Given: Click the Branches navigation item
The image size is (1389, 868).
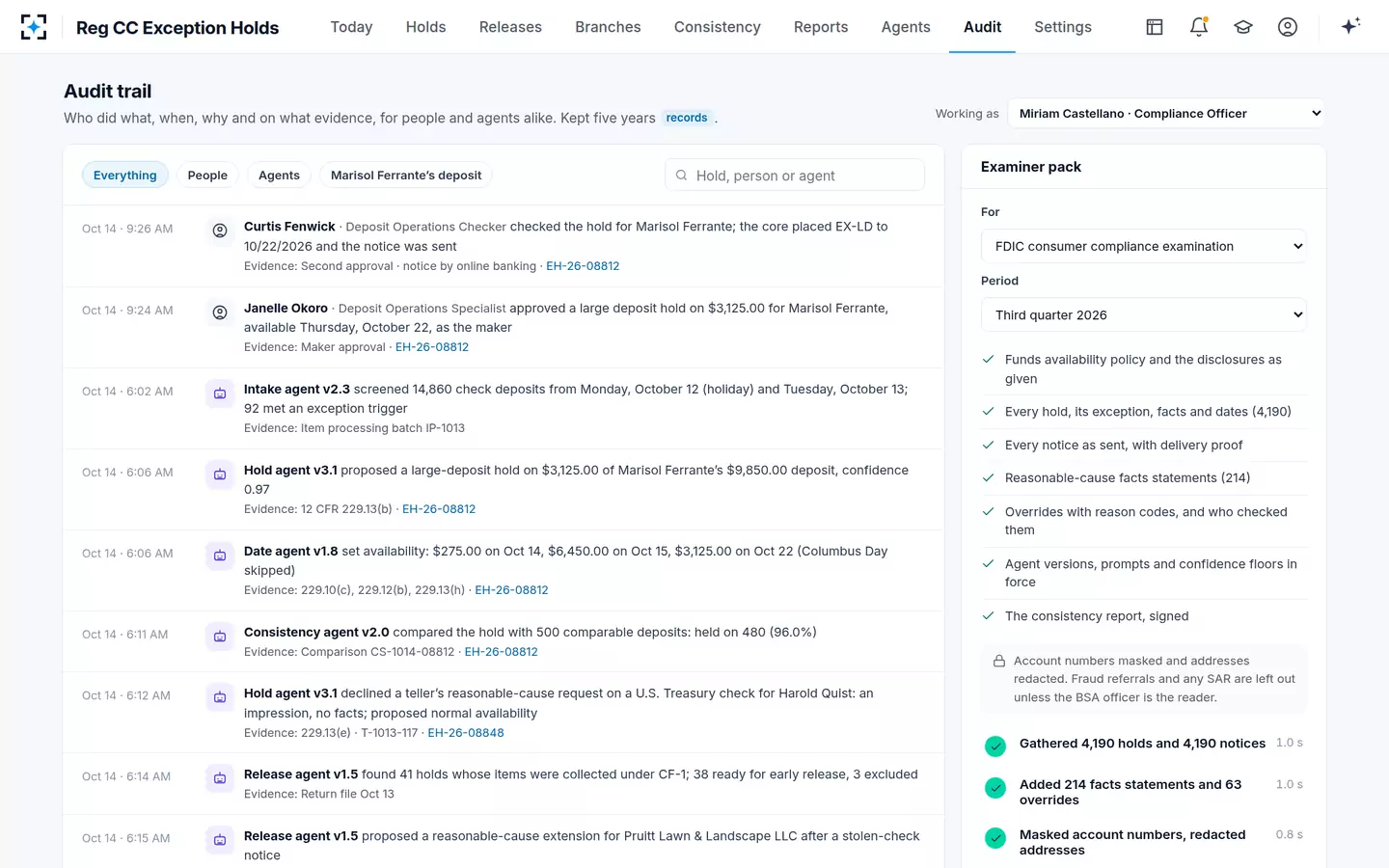Looking at the screenshot, I should coord(608,27).
